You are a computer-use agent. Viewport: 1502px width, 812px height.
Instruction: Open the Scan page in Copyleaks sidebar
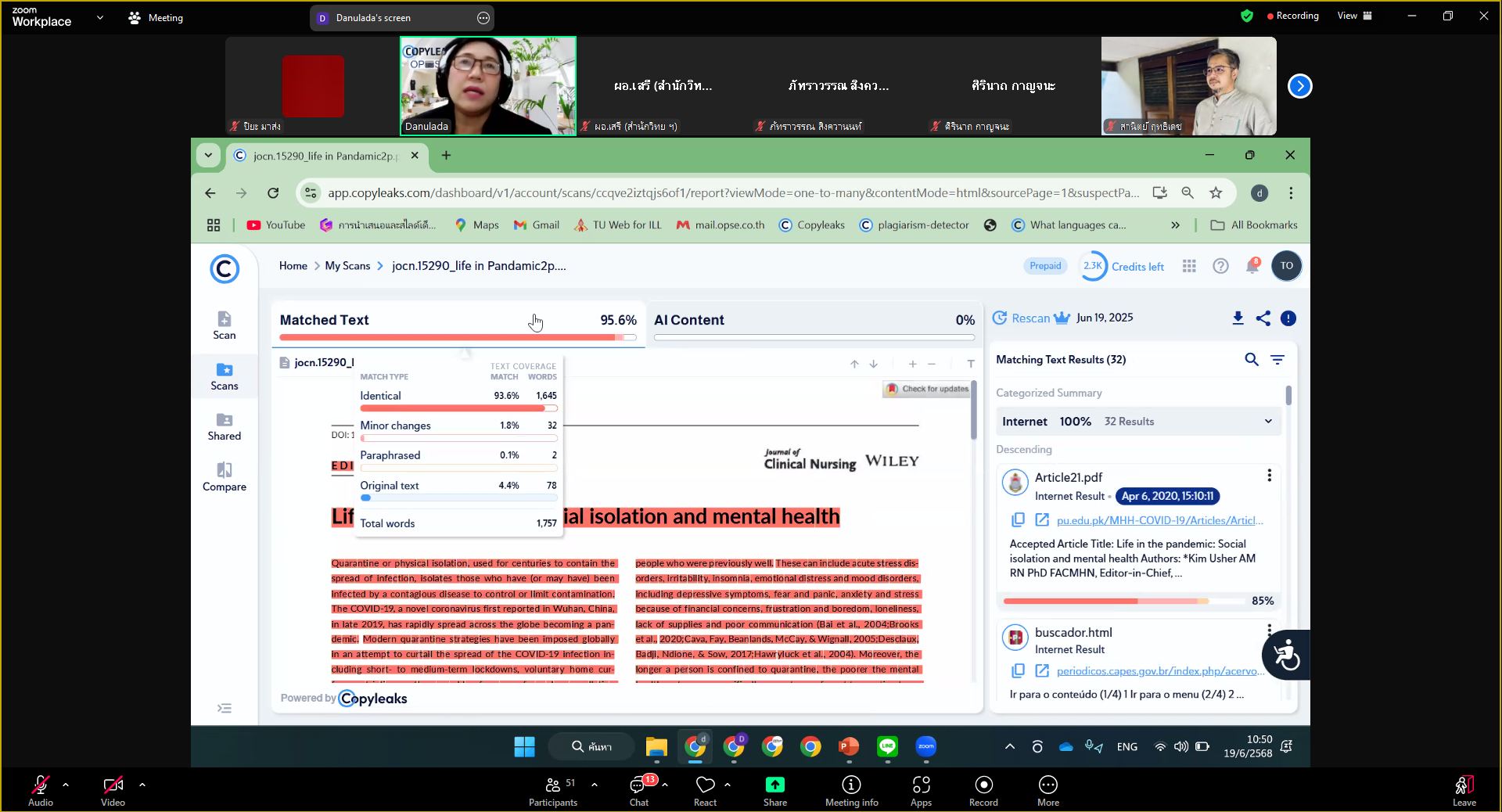[224, 325]
